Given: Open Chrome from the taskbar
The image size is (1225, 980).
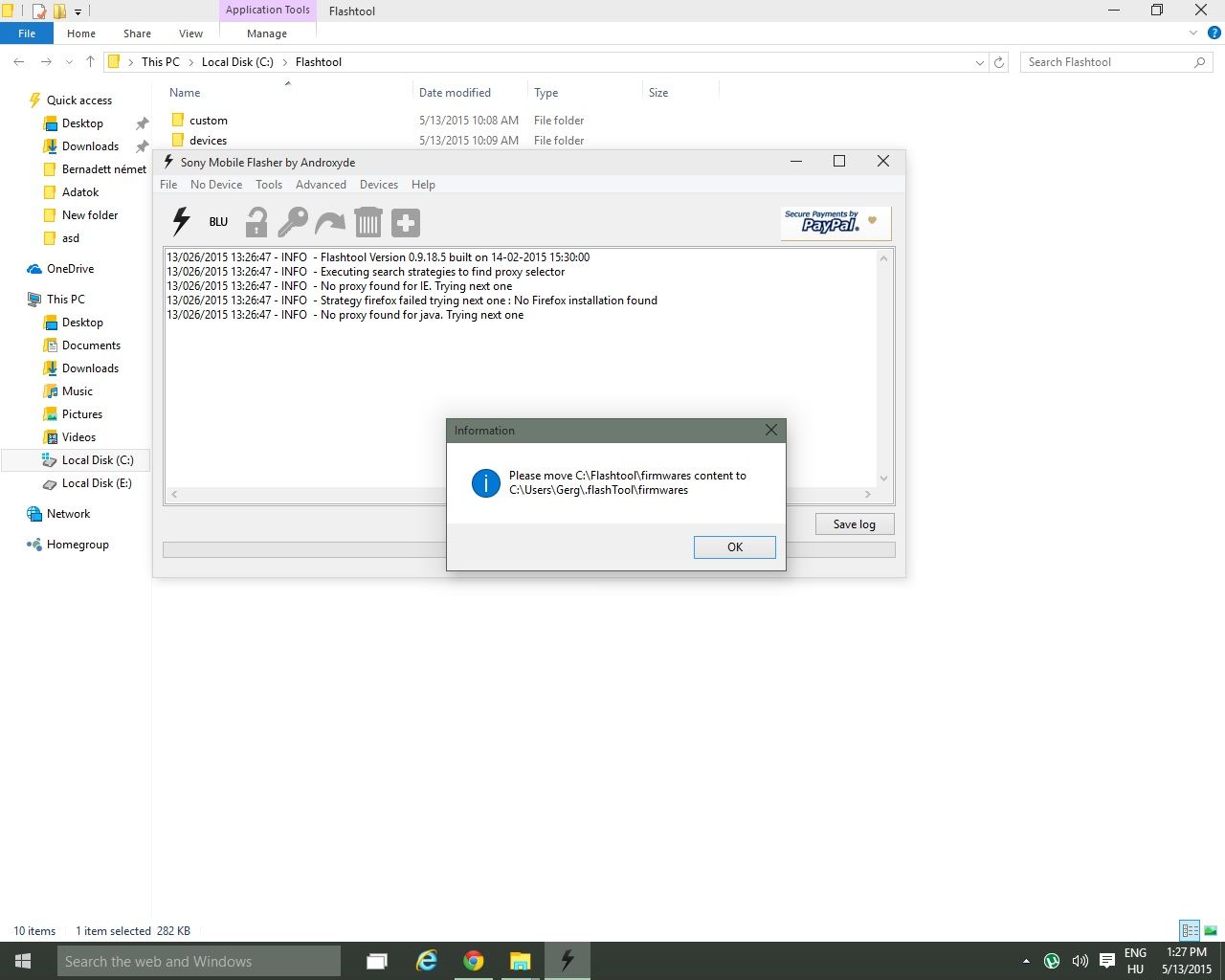Looking at the screenshot, I should [474, 961].
